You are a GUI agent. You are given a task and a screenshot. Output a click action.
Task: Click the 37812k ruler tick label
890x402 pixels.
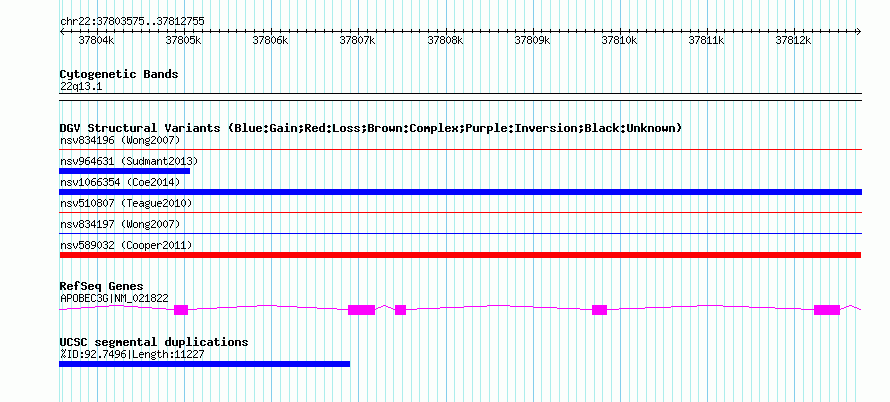794,40
